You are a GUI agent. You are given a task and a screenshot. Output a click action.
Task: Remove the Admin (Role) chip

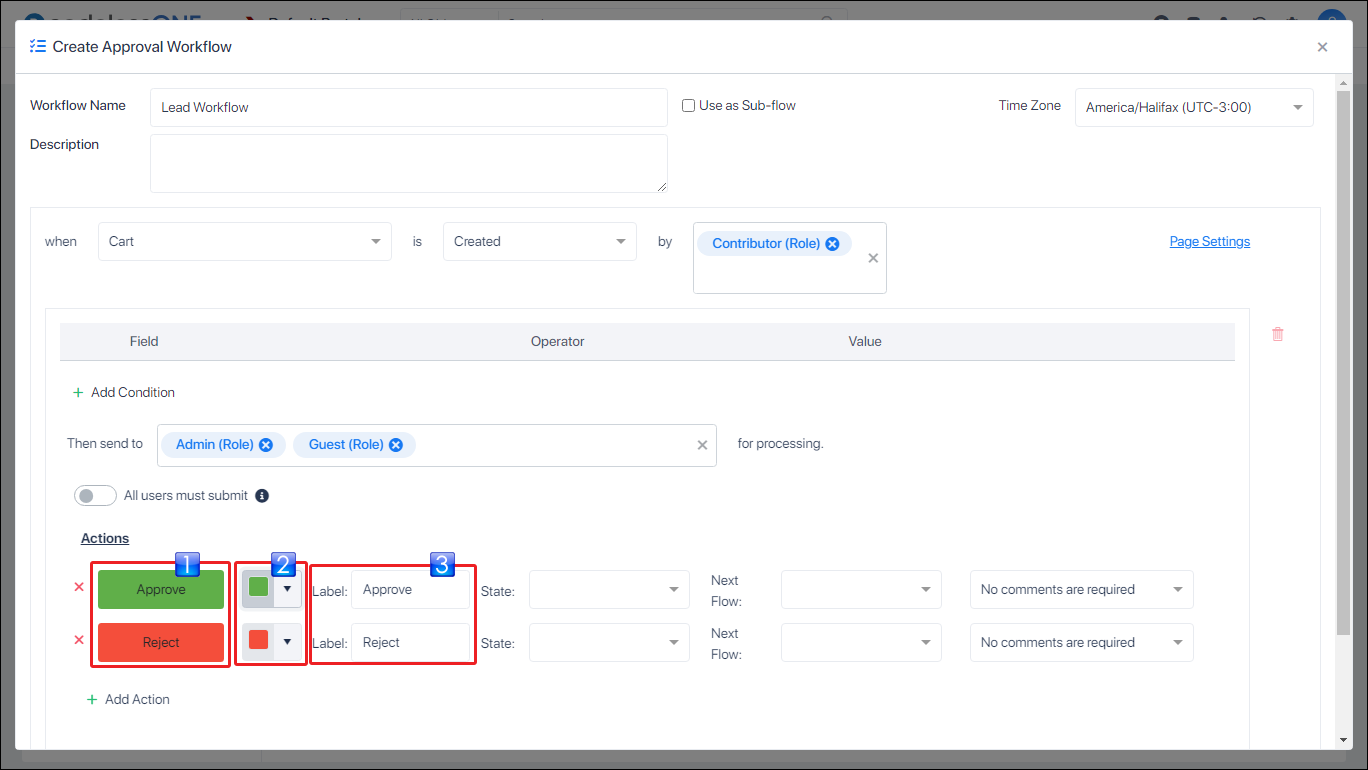coord(264,444)
